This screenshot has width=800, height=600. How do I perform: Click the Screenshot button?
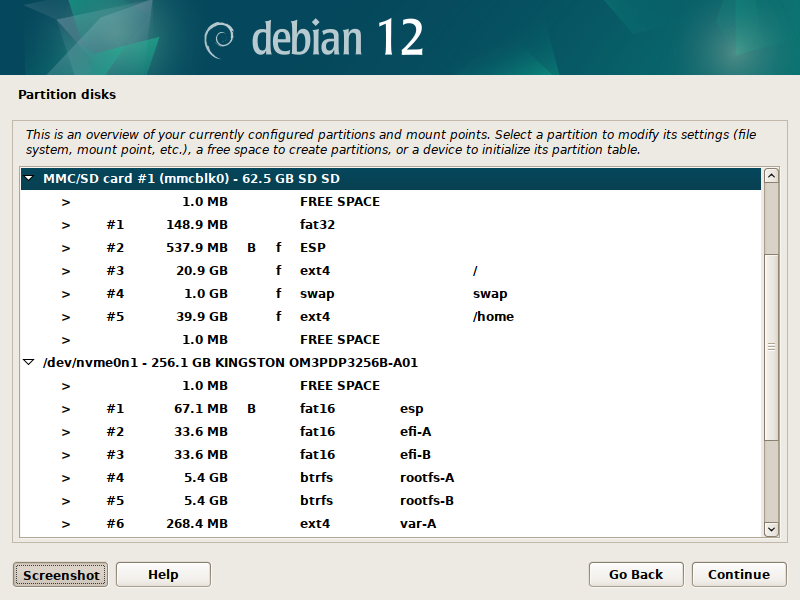(60, 575)
